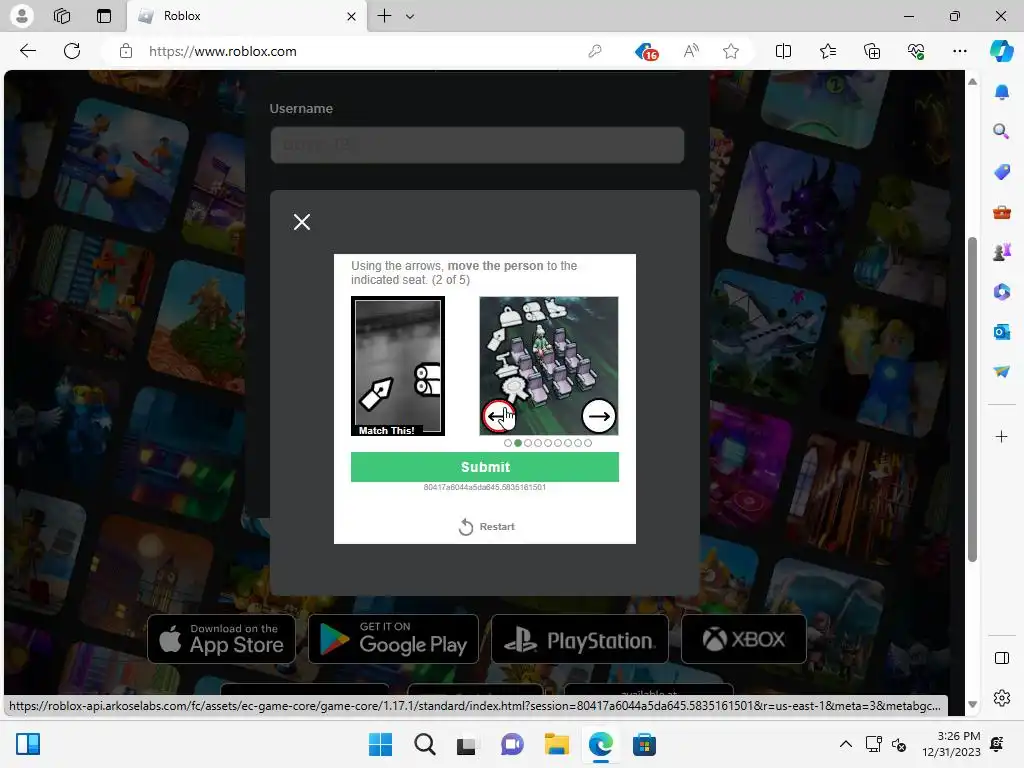The height and width of the screenshot is (768, 1024).
Task: Click the Match This reference image
Action: pos(398,366)
